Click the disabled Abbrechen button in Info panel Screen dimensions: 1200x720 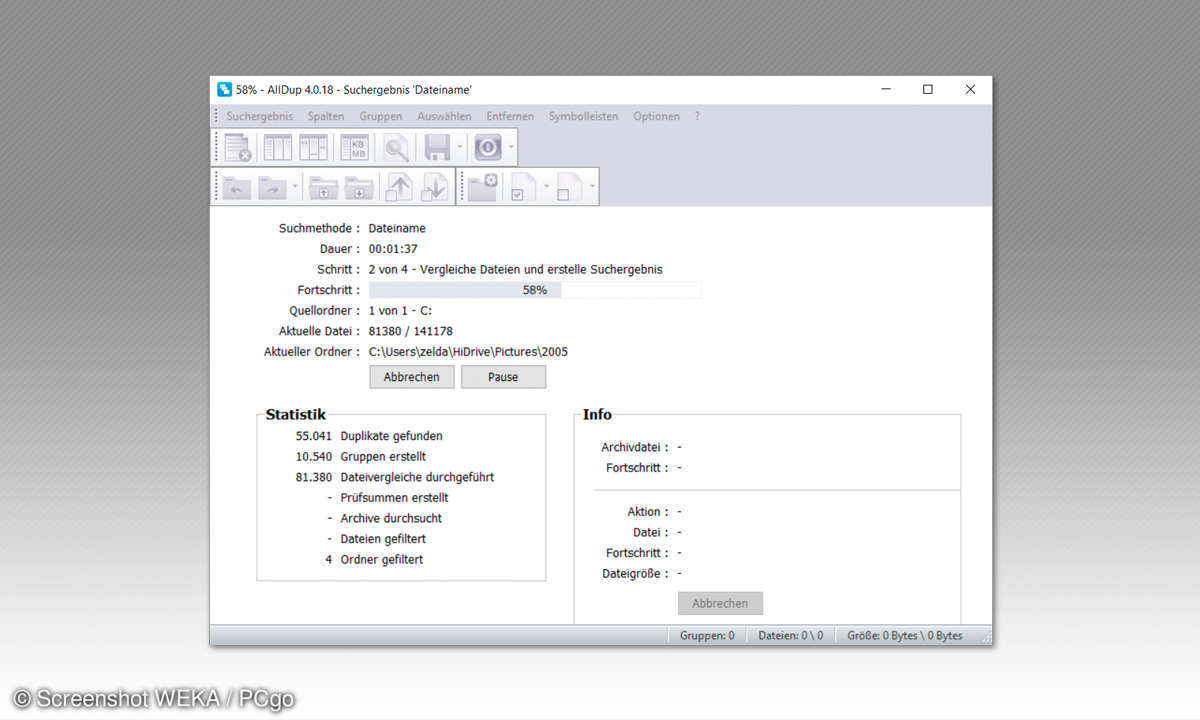coord(720,603)
